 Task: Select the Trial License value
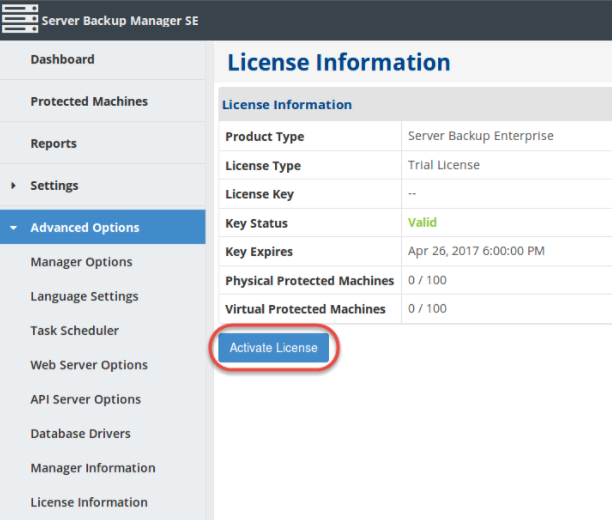[x=444, y=165]
